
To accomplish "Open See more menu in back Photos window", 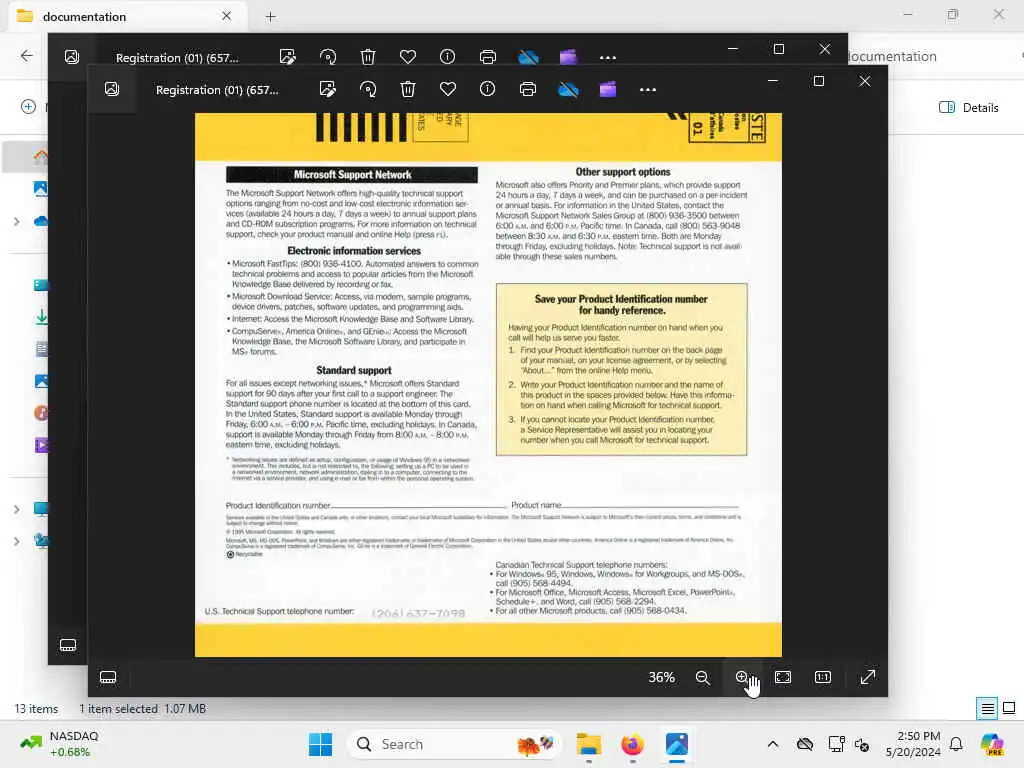I will click(608, 57).
